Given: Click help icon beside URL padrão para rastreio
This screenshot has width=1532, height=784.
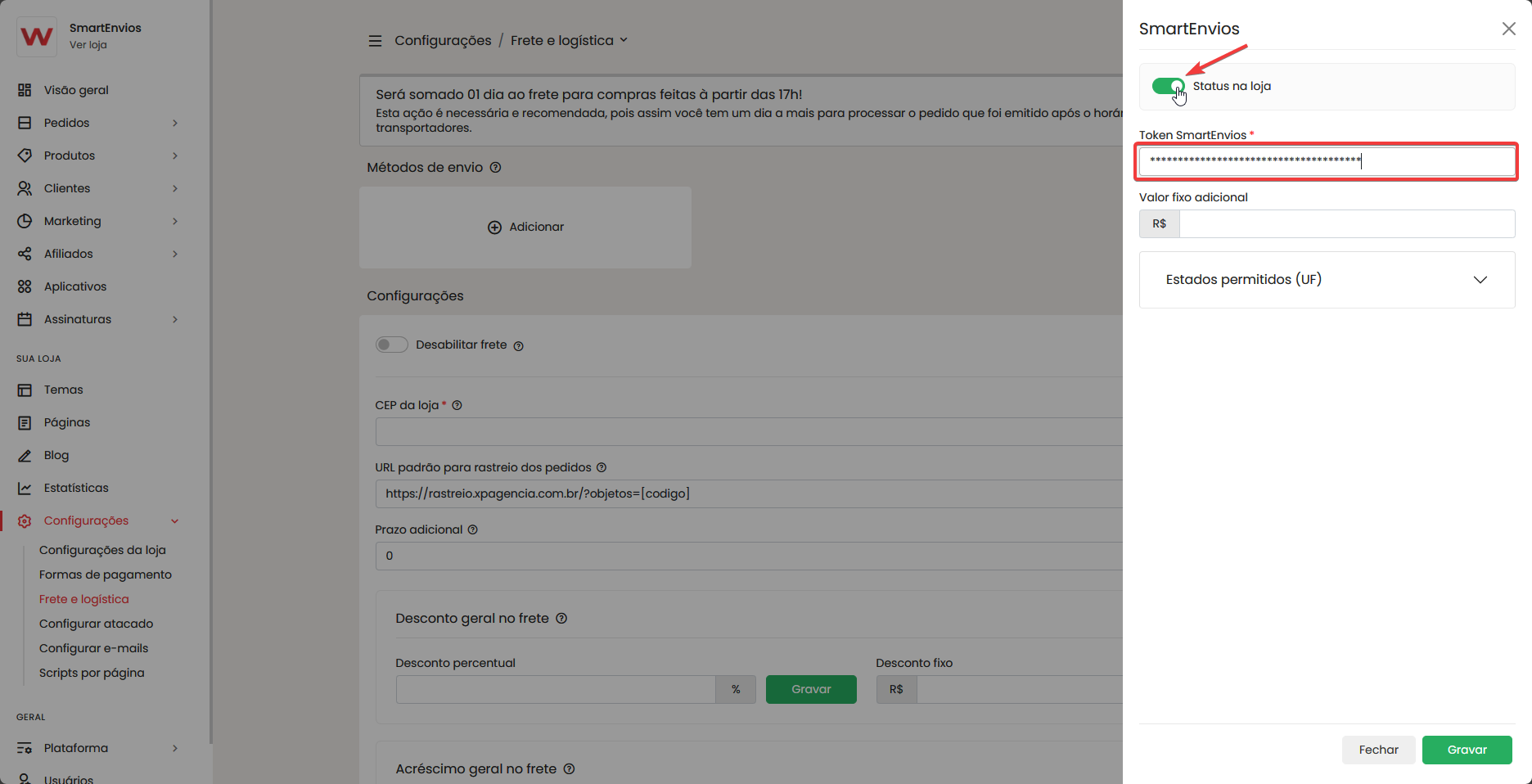Looking at the screenshot, I should (x=602, y=467).
